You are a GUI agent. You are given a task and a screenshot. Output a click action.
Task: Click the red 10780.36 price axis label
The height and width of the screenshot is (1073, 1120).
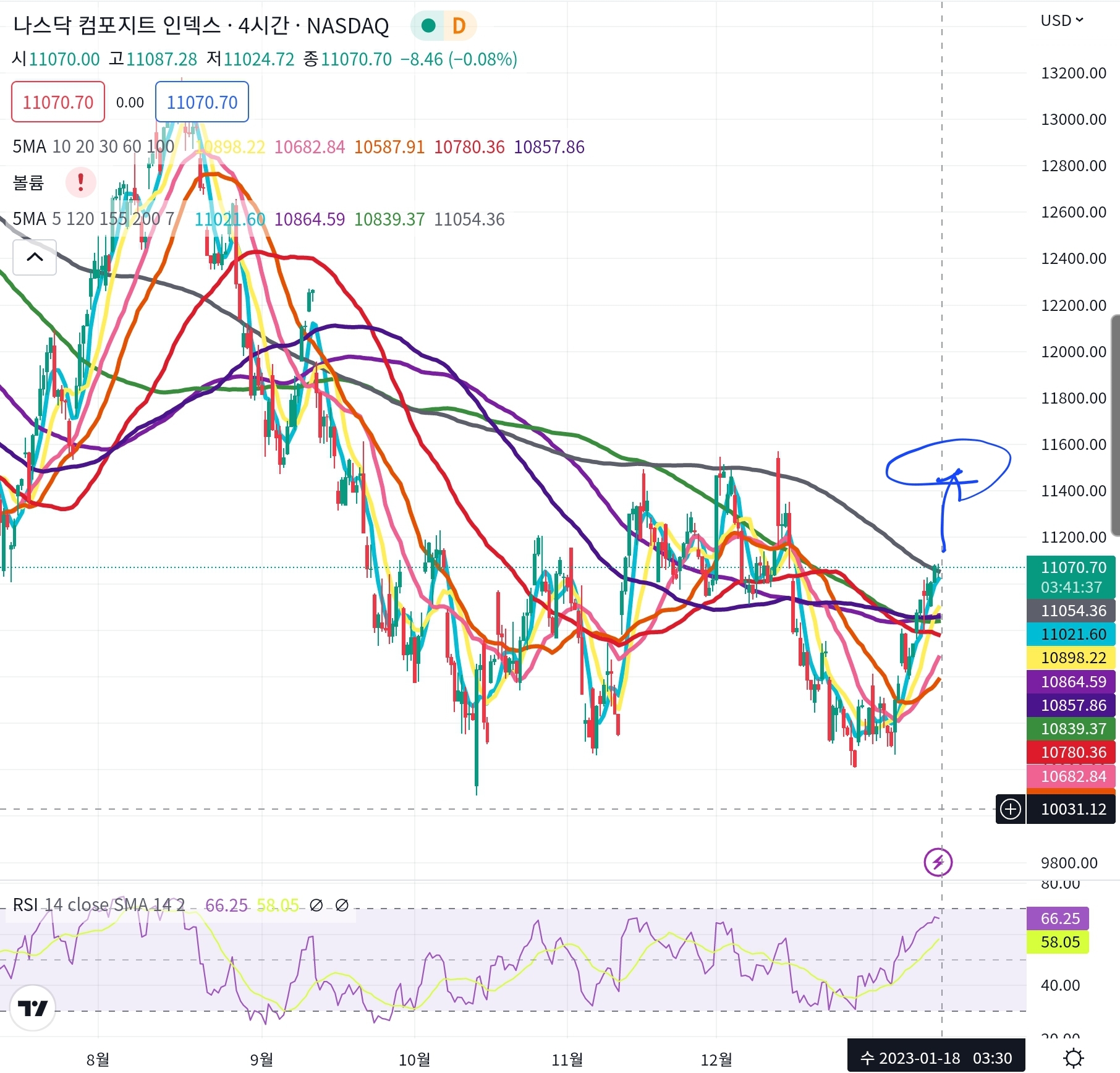click(1071, 752)
